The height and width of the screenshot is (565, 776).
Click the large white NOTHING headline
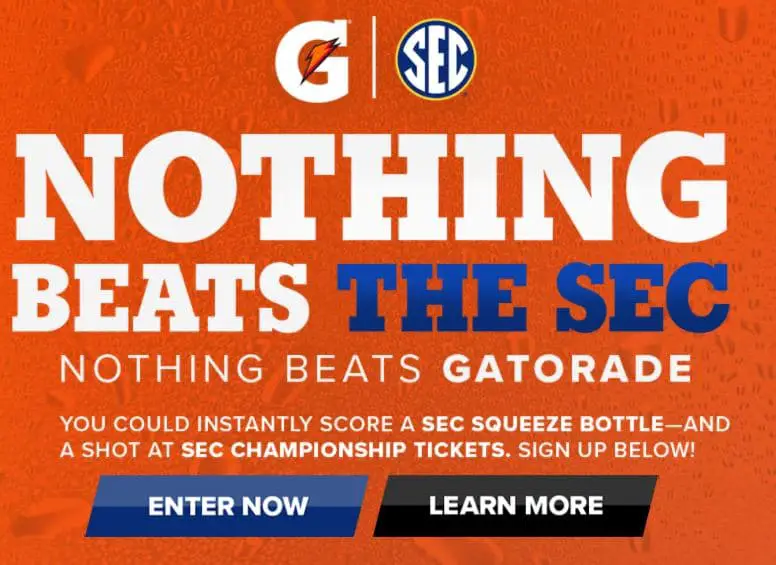click(372, 187)
